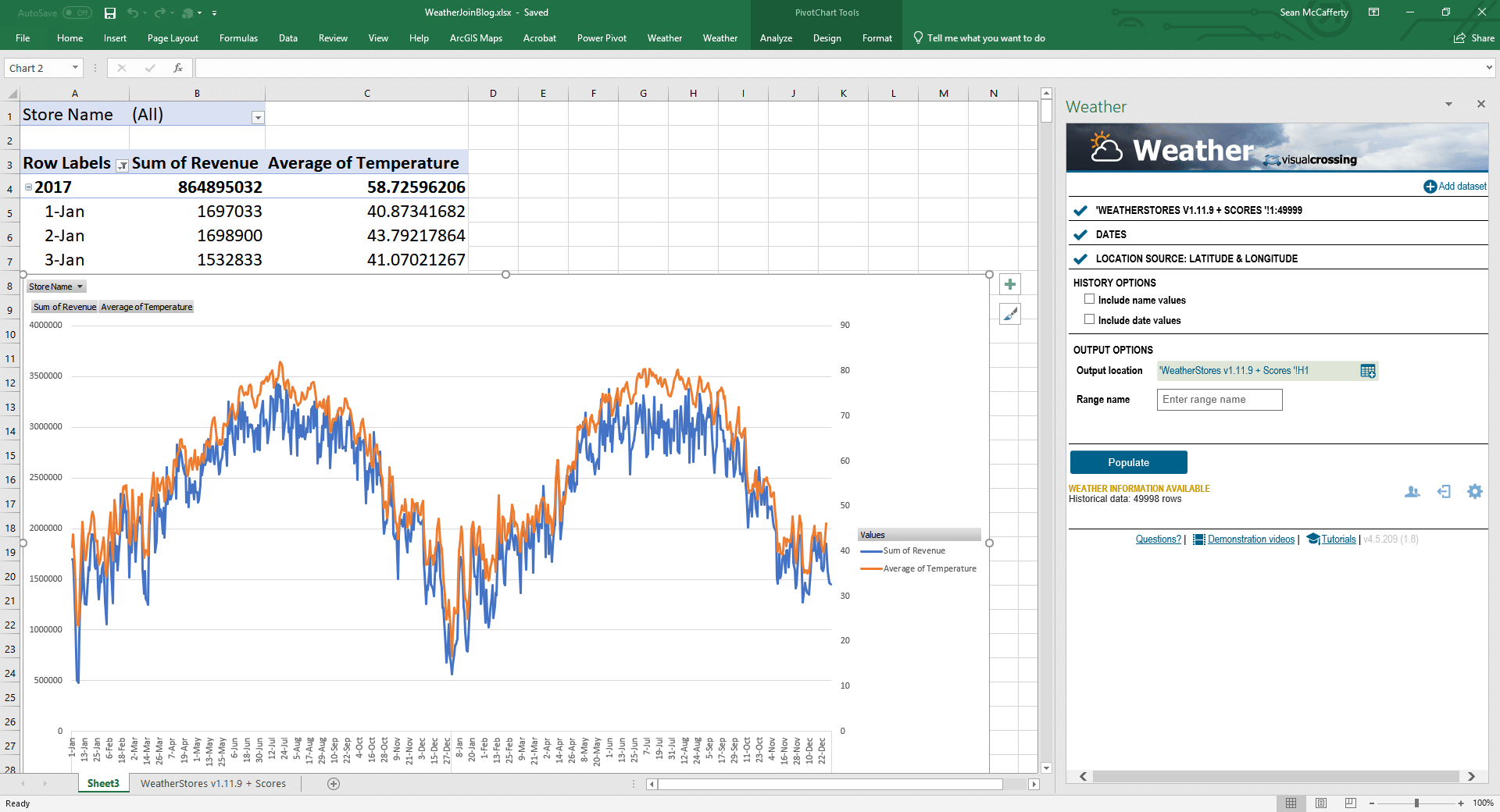Open the Output location range selector icon

pos(1366,371)
